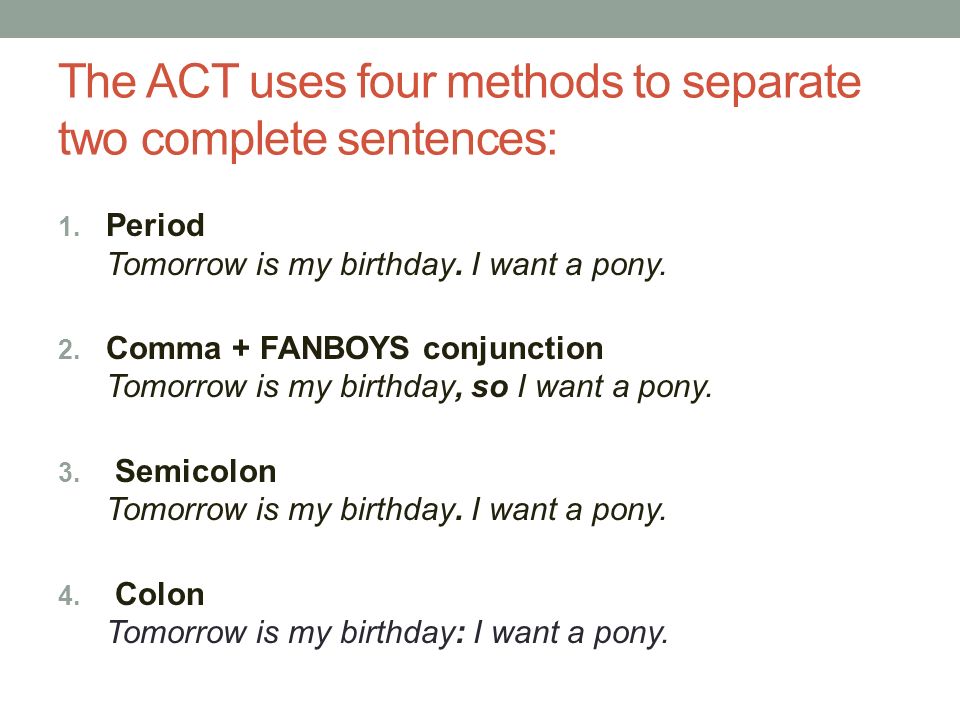Image resolution: width=960 pixels, height=720 pixels.
Task: Click the example sentence under Period
Action: pos(387,266)
